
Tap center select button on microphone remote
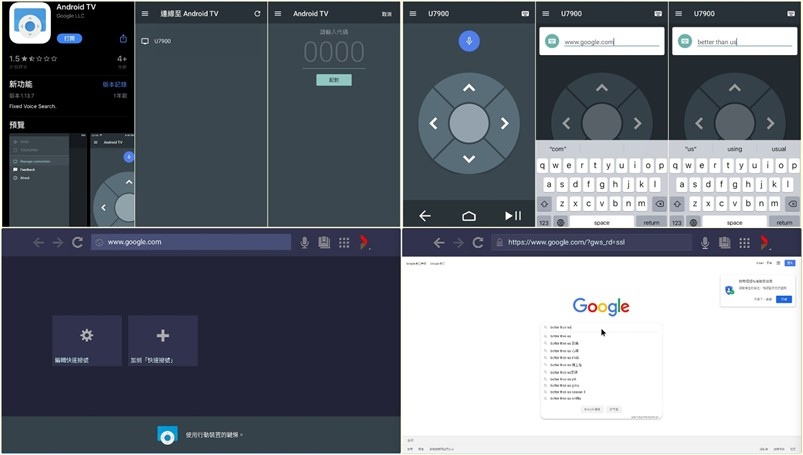[469, 123]
